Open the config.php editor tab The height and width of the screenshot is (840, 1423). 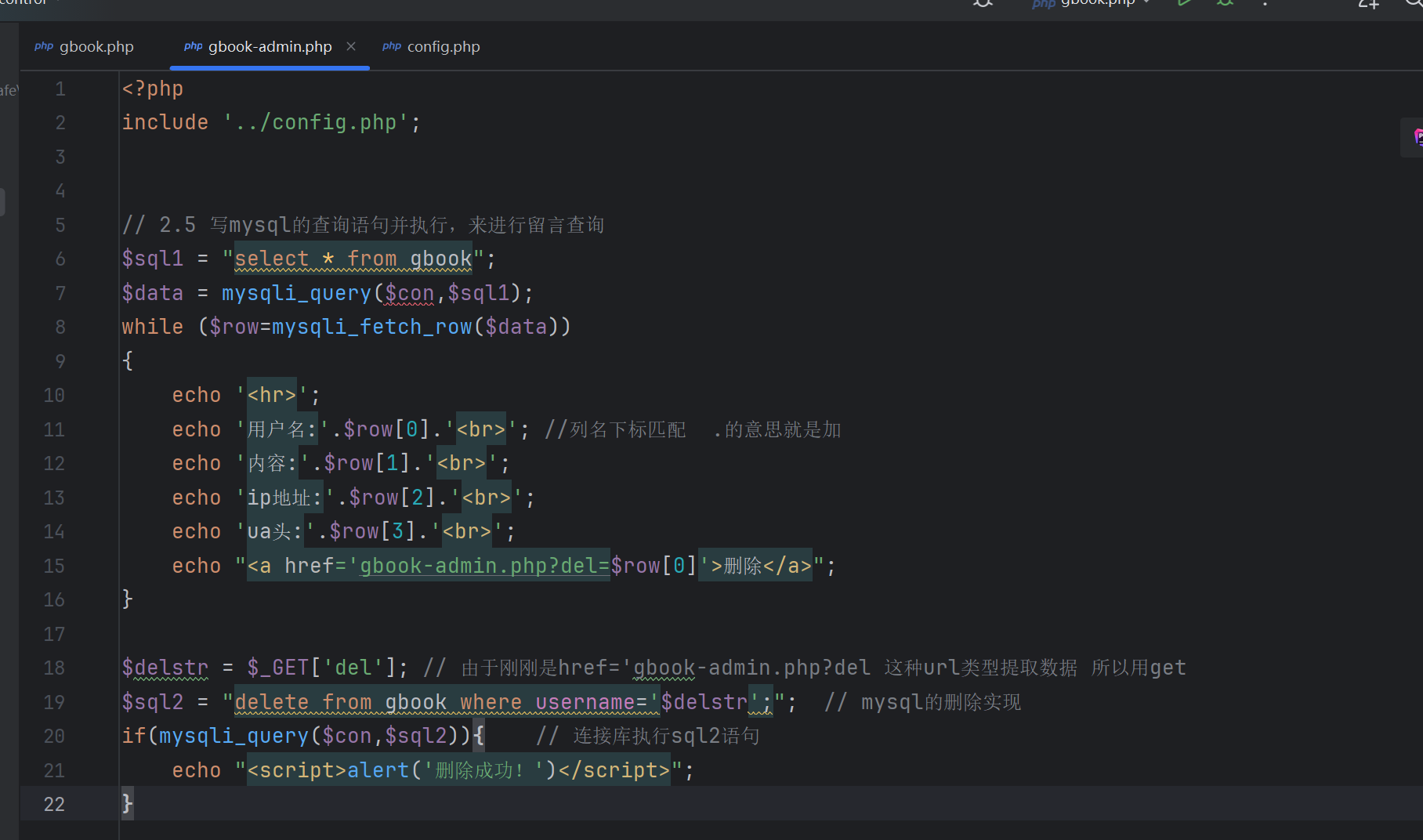point(431,47)
